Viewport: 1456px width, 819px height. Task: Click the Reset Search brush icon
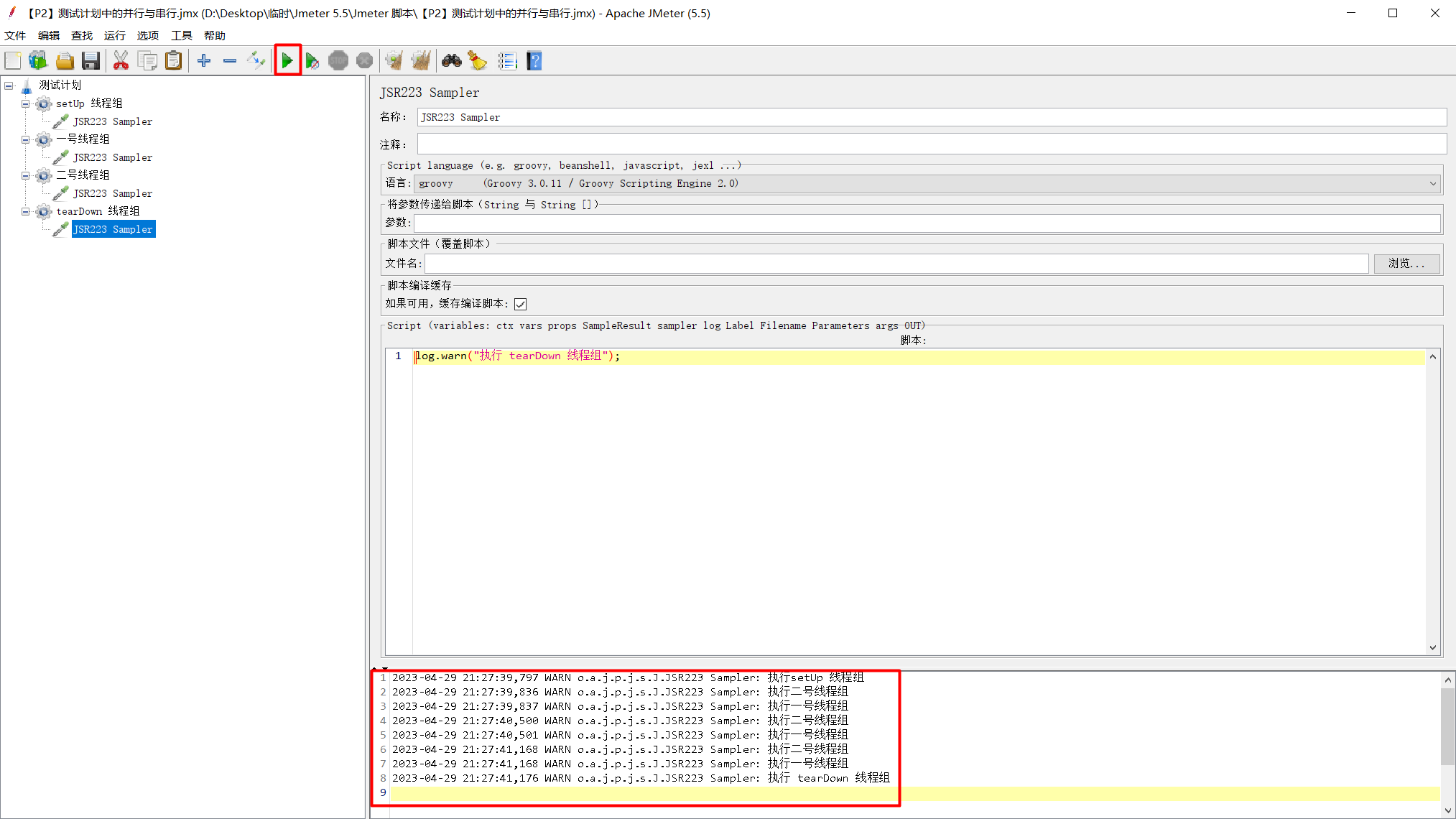pos(478,61)
